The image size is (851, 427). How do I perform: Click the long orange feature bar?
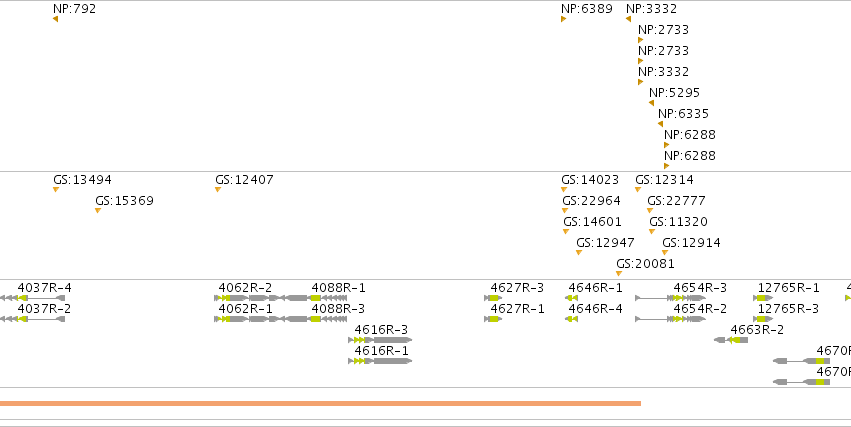point(320,404)
